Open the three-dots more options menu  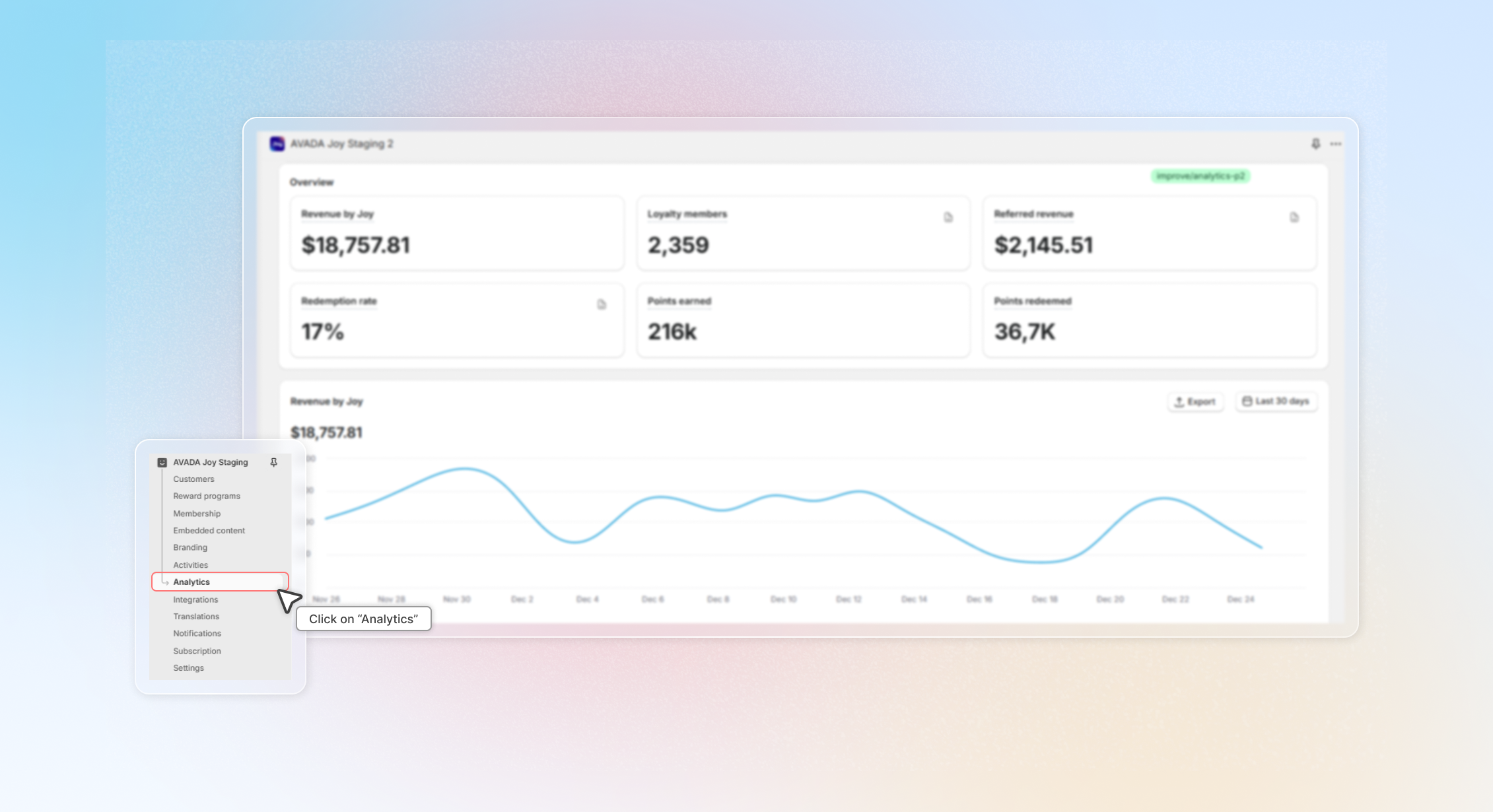pyautogui.click(x=1335, y=144)
